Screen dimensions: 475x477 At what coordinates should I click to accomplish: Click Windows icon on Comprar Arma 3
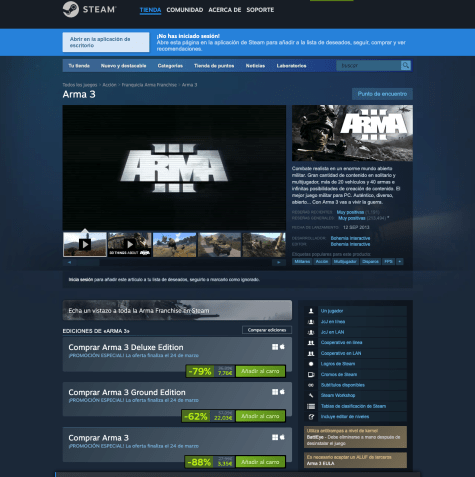tap(275, 437)
